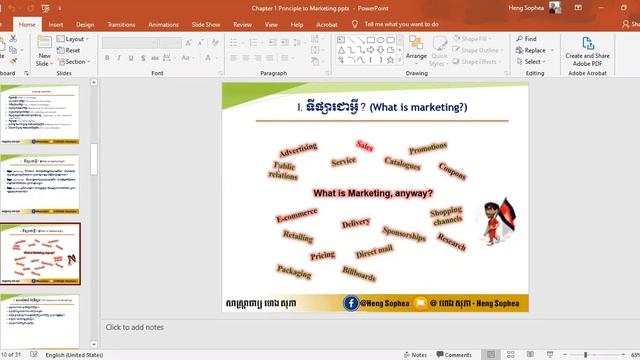Open Slide Sorter view in status bar
The image size is (640, 360).
[x=510, y=354]
